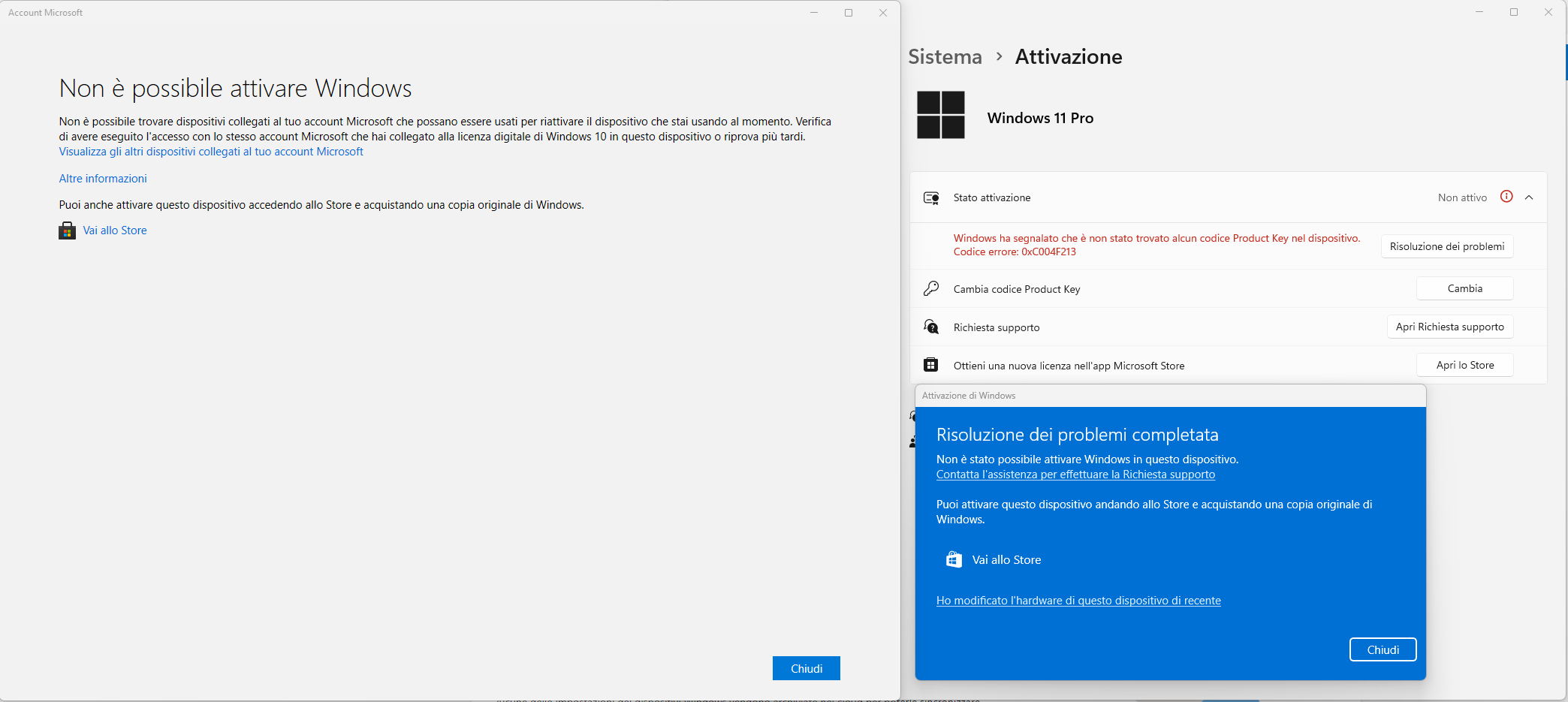Click Apri Richiesta supporto button
1568x702 pixels.
tap(1450, 327)
